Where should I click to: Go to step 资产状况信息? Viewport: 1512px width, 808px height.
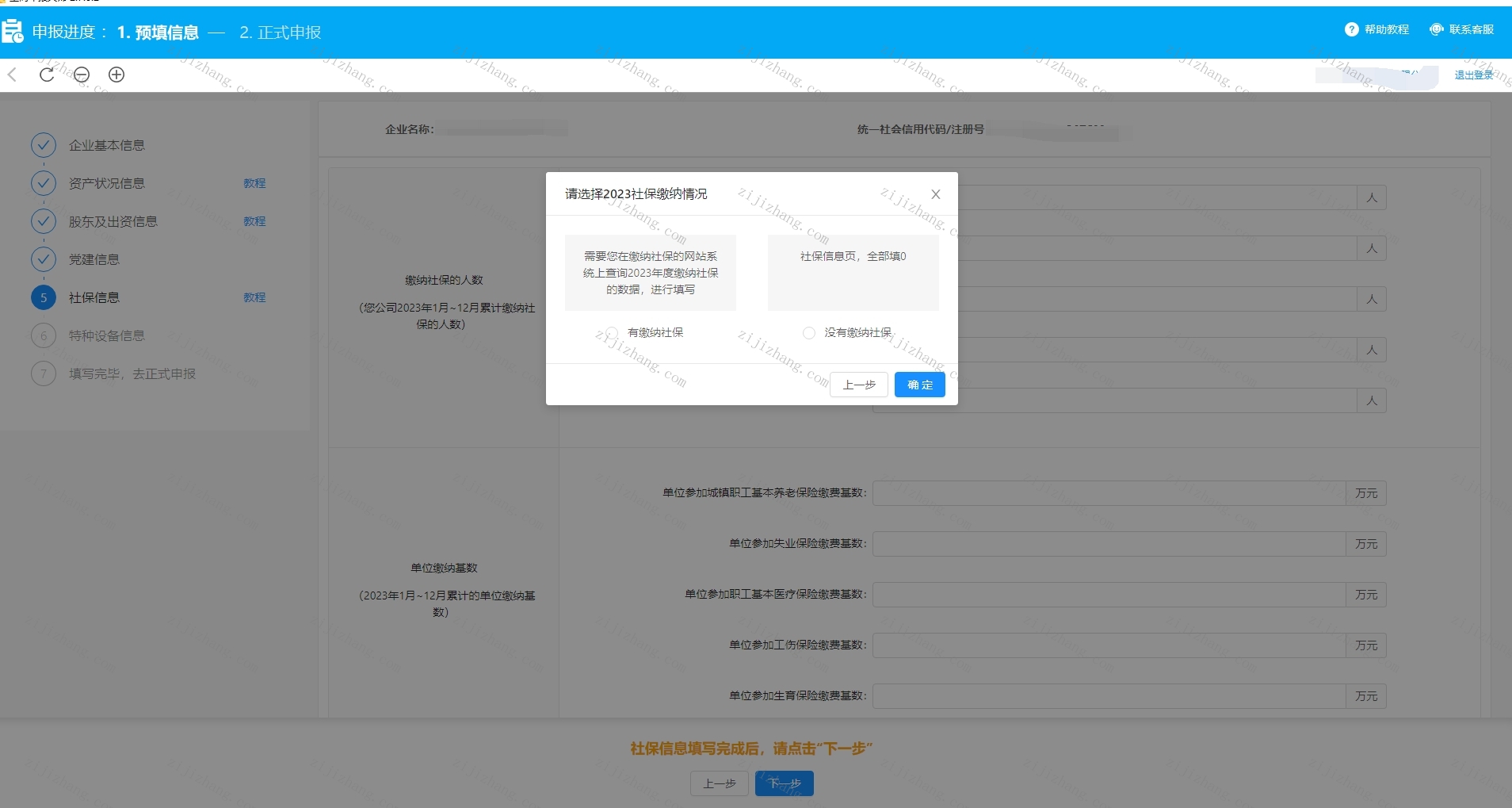tap(106, 183)
